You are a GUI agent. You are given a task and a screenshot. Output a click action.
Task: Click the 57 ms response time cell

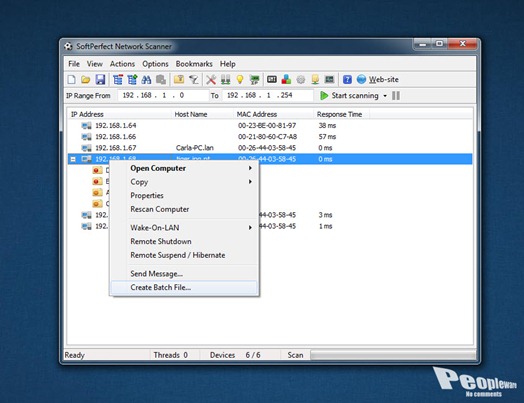point(327,137)
